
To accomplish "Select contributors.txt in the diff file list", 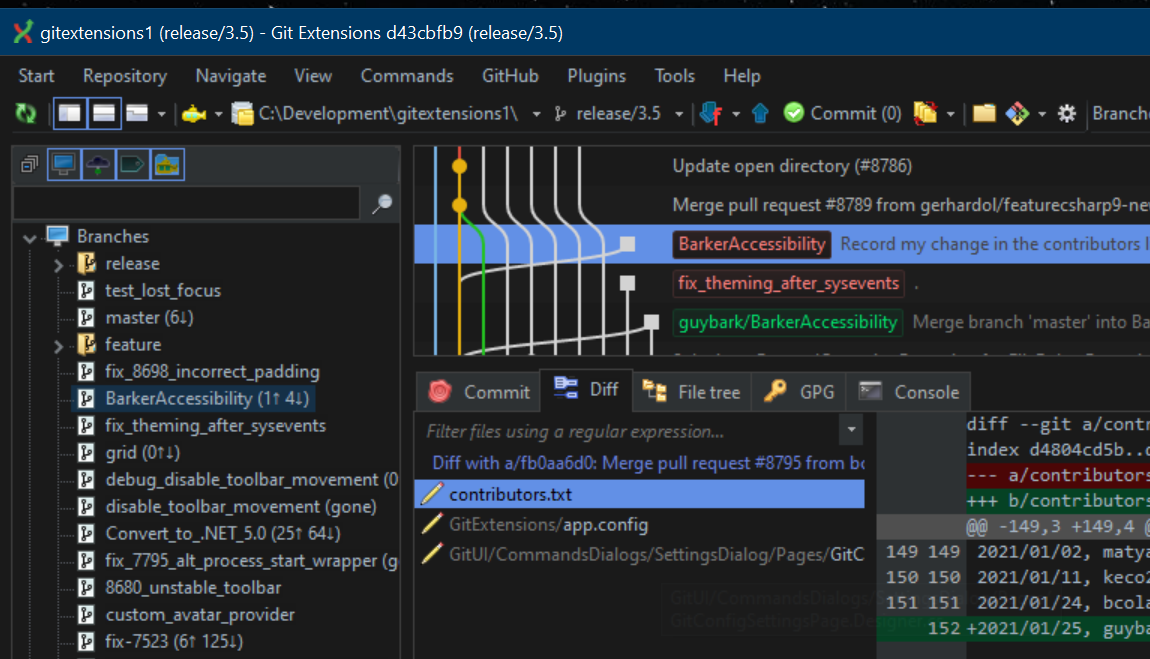I will [640, 495].
